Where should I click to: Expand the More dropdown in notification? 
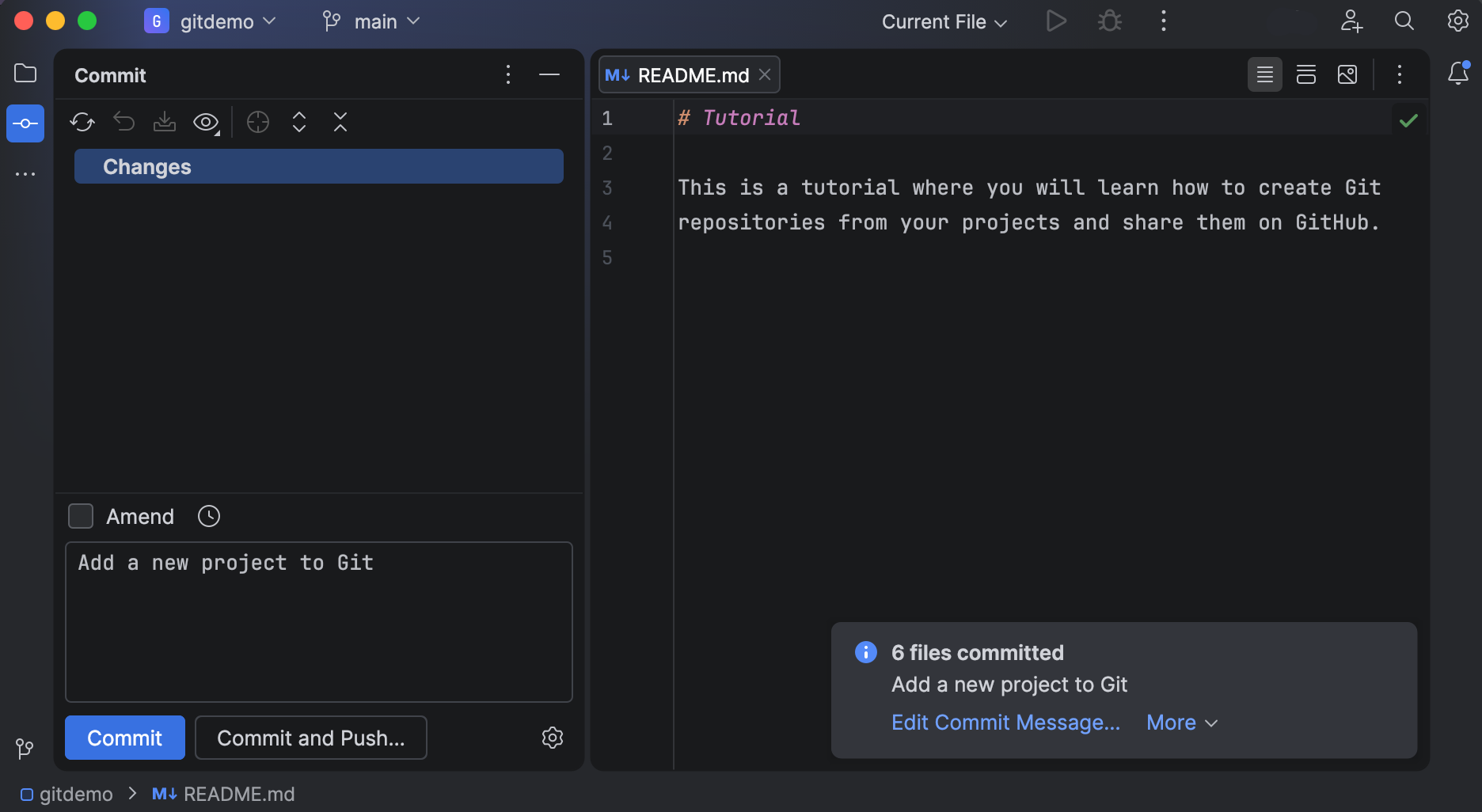point(1182,723)
